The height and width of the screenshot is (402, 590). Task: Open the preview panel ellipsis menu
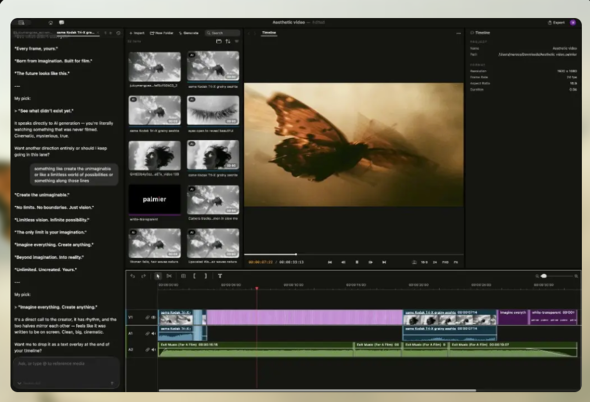(x=458, y=33)
